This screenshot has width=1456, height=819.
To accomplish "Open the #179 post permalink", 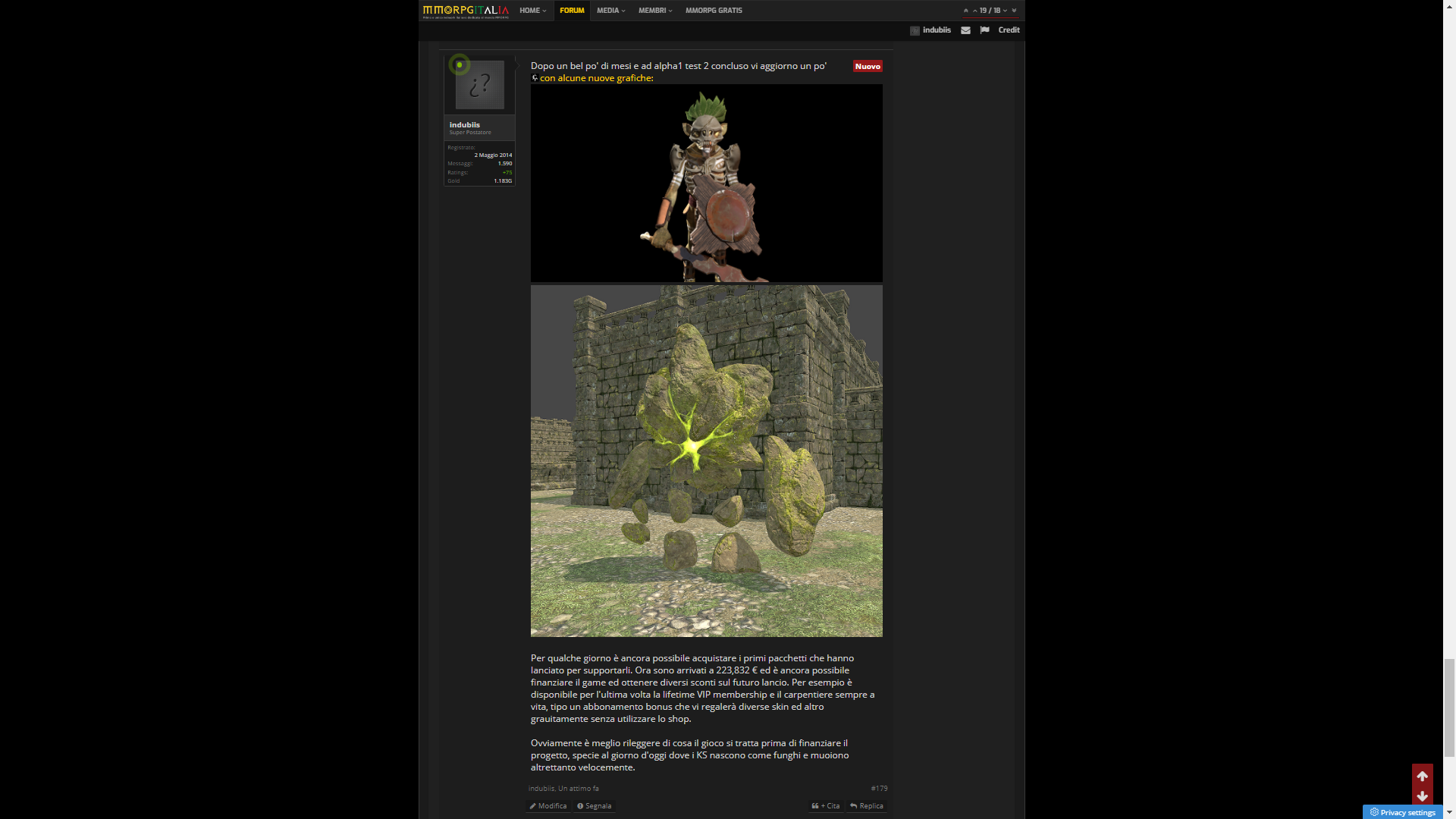I will pyautogui.click(x=879, y=789).
